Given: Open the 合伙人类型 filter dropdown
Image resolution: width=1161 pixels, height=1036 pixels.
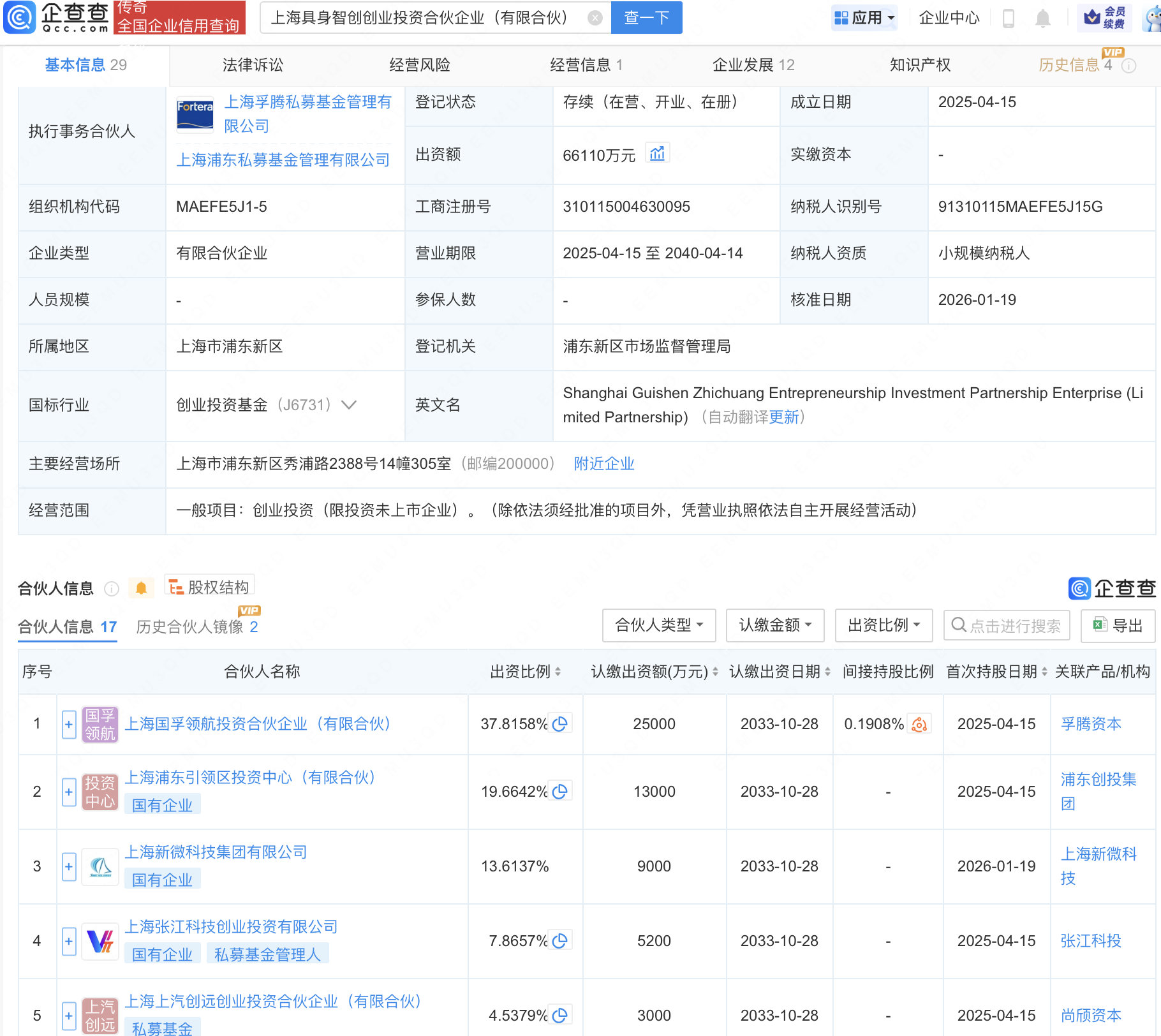Looking at the screenshot, I should (658, 625).
